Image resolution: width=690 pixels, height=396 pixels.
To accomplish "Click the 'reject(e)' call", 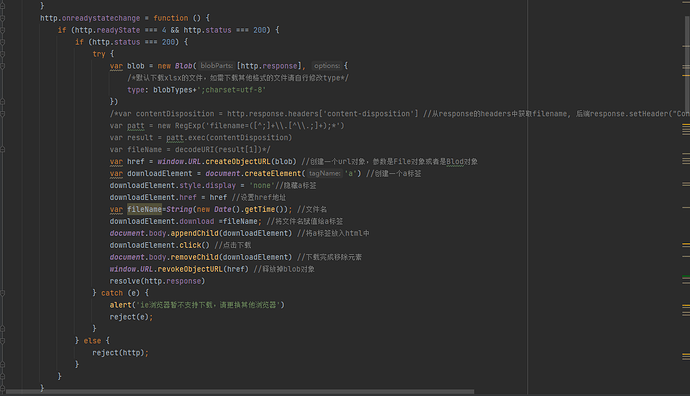I will tap(129, 317).
